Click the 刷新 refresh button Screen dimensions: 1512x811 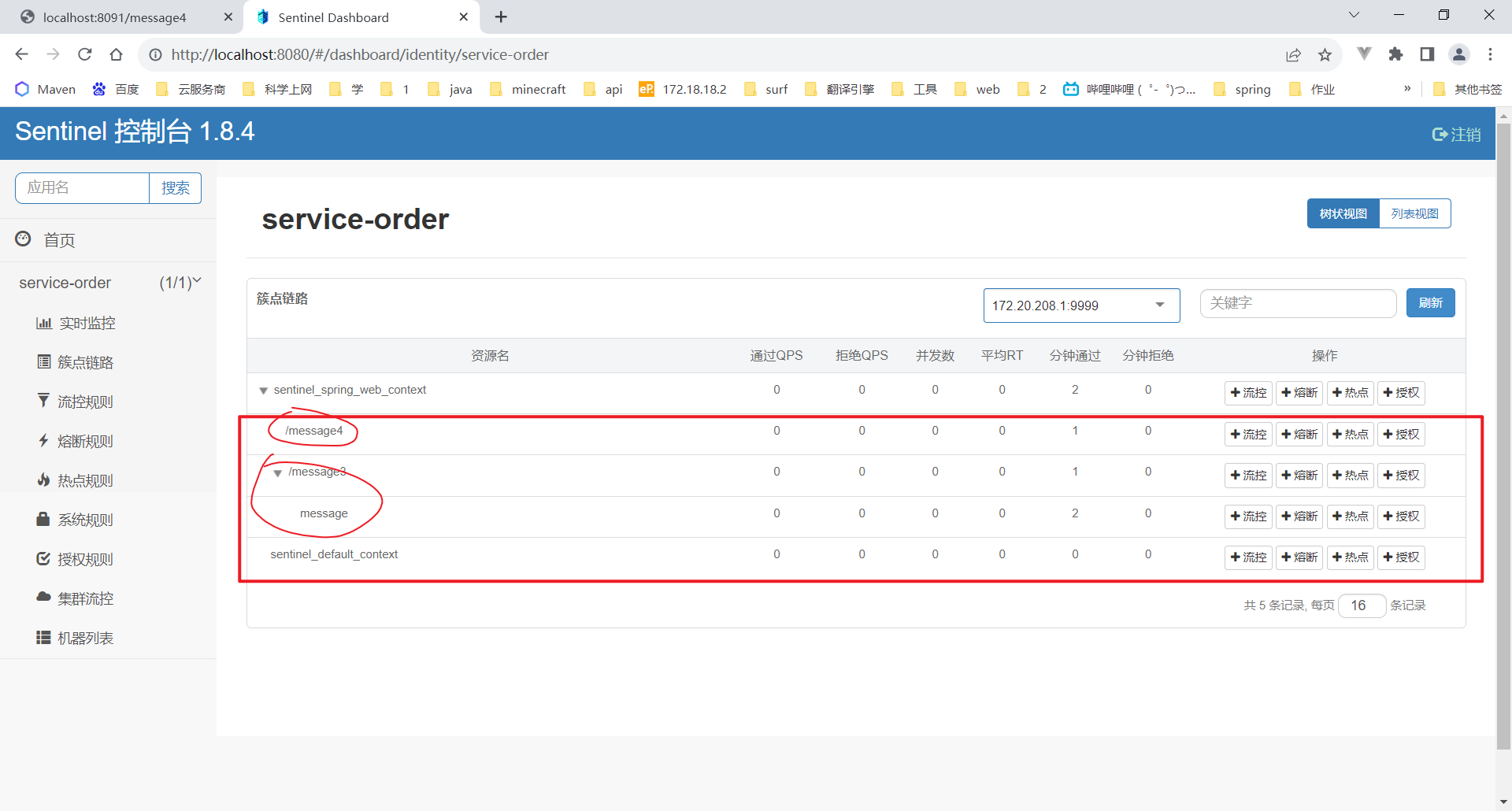pyautogui.click(x=1431, y=303)
